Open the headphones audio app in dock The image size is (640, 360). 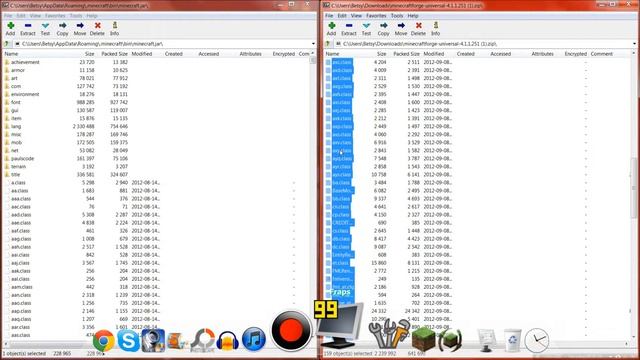click(228, 341)
